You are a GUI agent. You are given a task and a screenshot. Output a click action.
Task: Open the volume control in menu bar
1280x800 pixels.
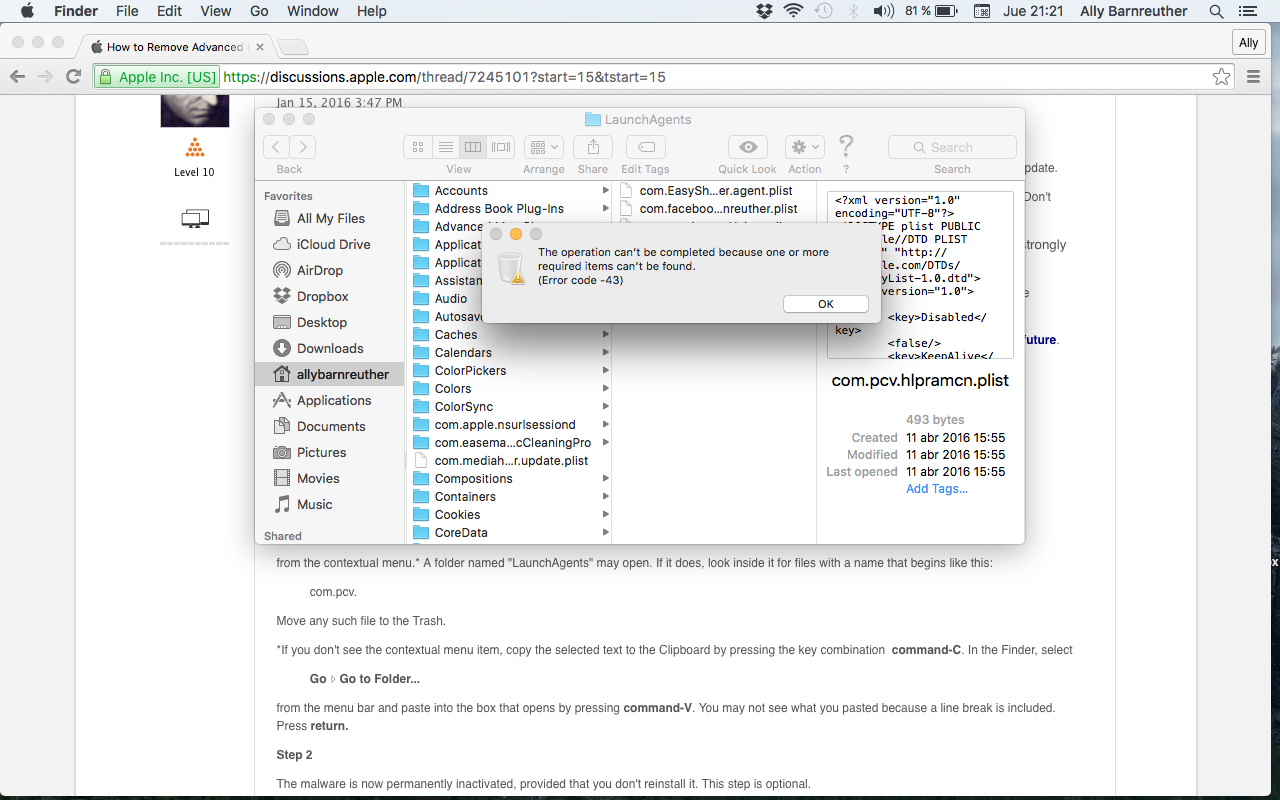click(883, 11)
